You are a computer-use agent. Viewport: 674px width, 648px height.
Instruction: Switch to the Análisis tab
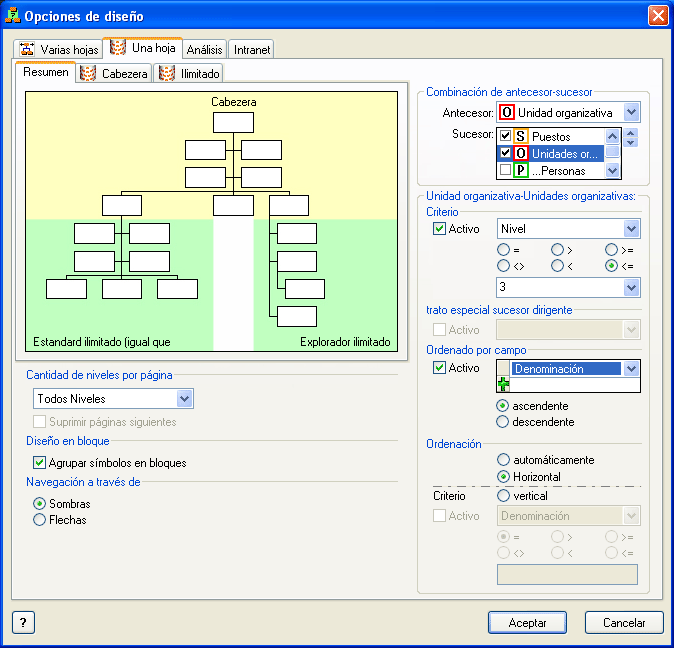coord(204,48)
